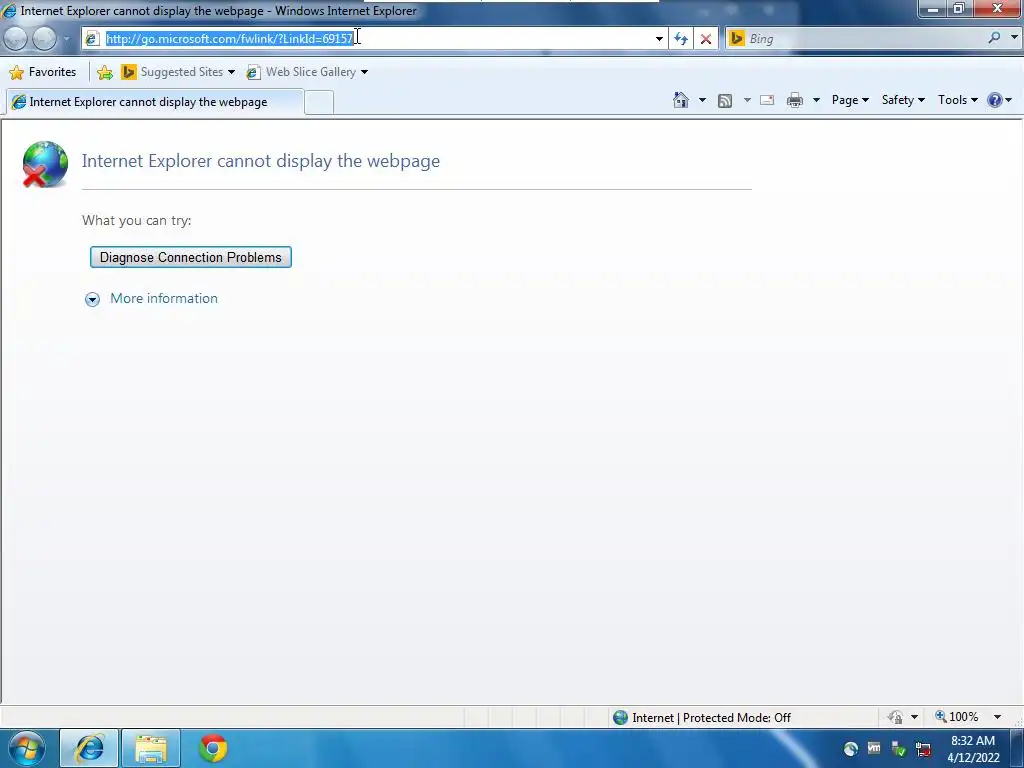Click the RSS feeds icon

point(725,100)
